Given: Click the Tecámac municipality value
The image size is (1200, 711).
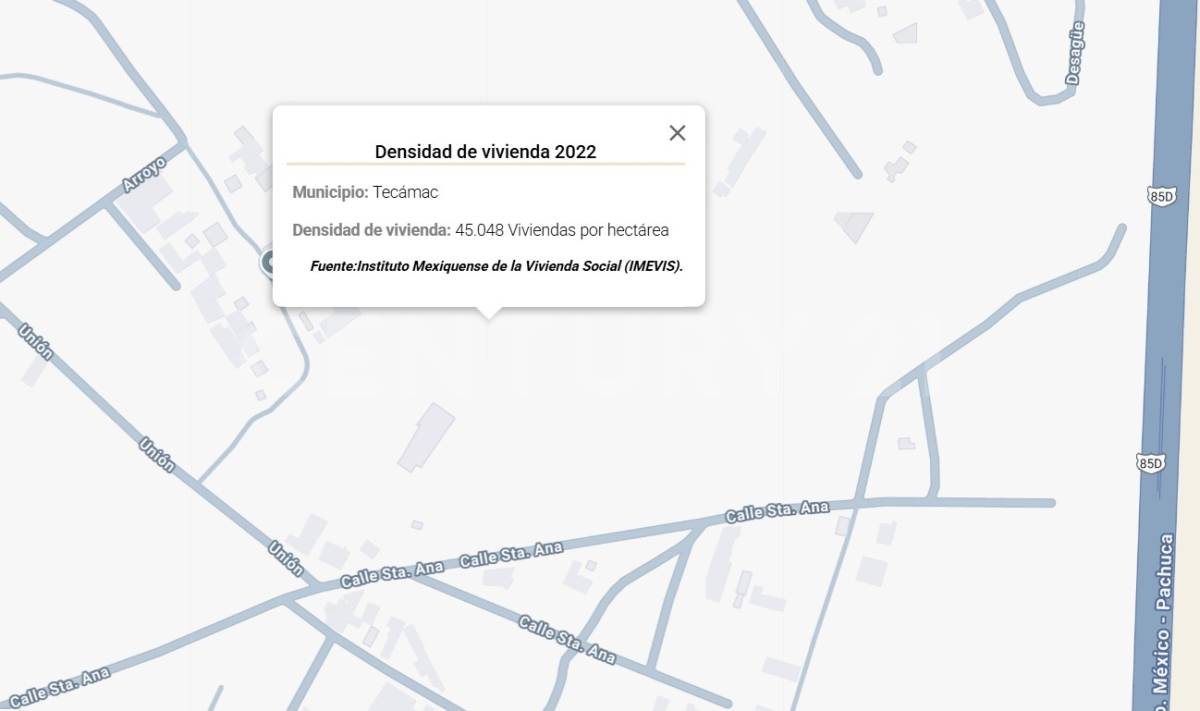Looking at the screenshot, I should (405, 192).
